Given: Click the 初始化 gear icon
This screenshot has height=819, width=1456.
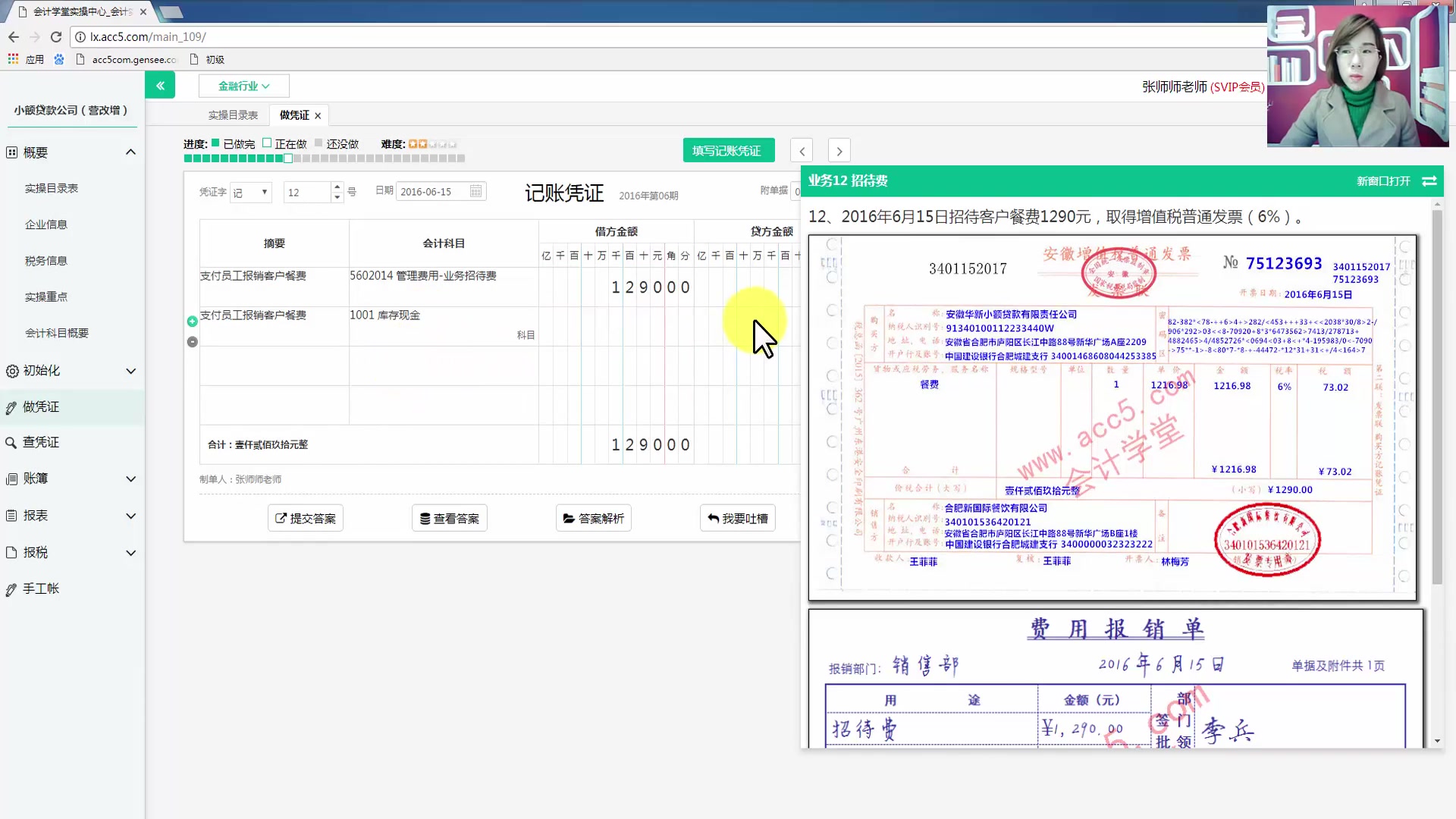Looking at the screenshot, I should coord(11,371).
